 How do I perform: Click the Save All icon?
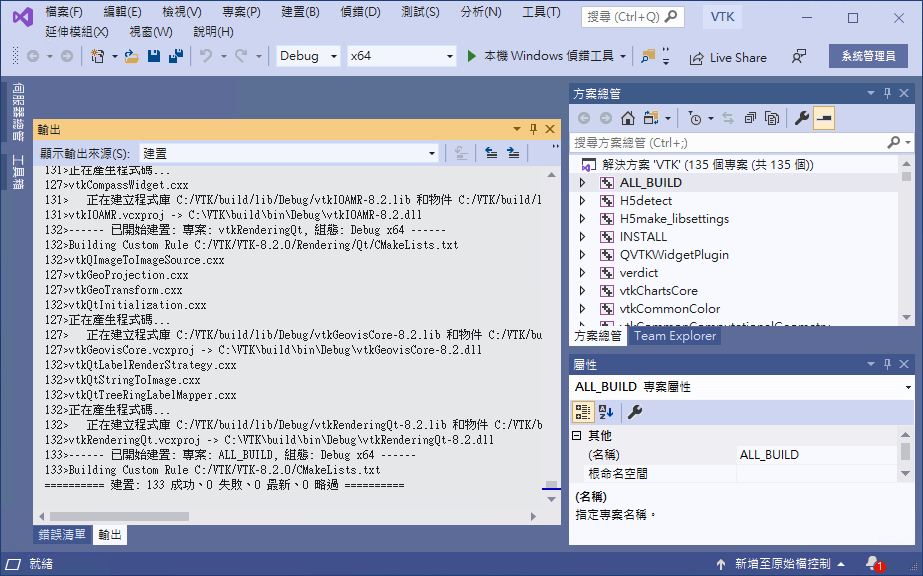point(175,56)
